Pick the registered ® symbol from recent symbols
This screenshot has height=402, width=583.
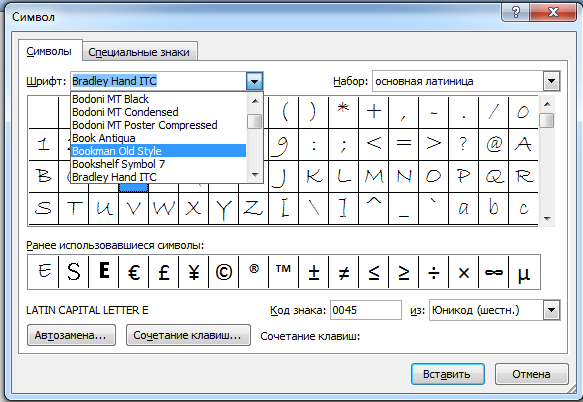[254, 272]
